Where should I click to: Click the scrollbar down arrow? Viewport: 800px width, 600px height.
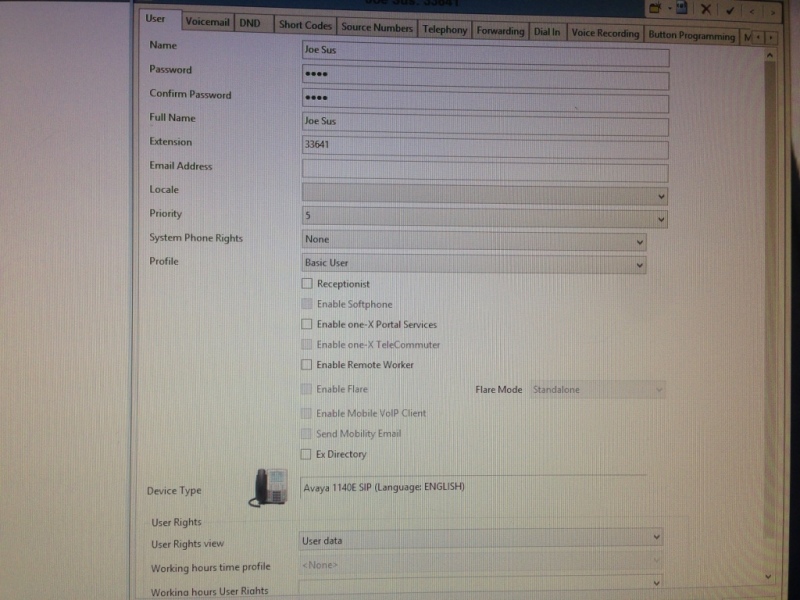point(769,576)
